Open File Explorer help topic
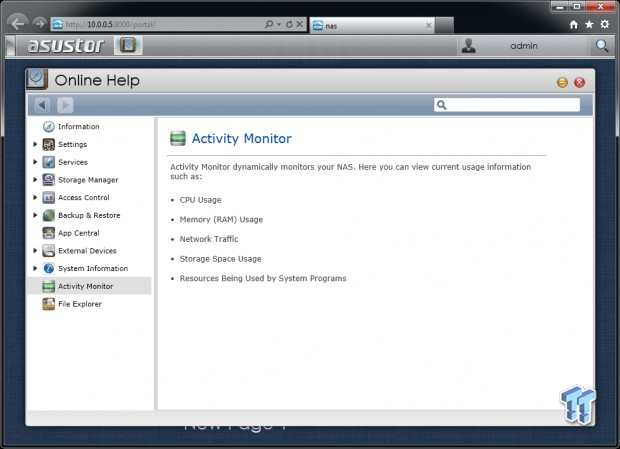This screenshot has width=620, height=449. coord(80,304)
